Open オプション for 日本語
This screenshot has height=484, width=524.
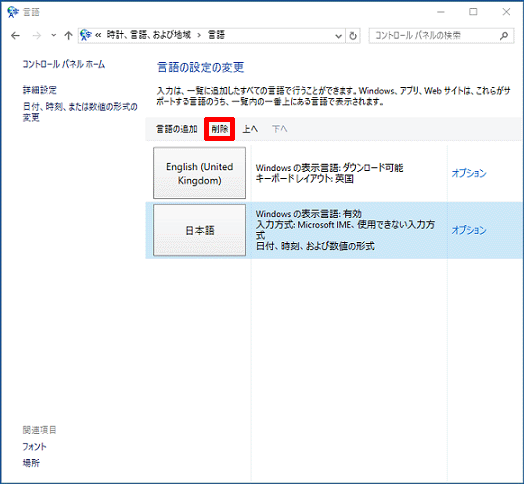pyautogui.click(x=469, y=230)
